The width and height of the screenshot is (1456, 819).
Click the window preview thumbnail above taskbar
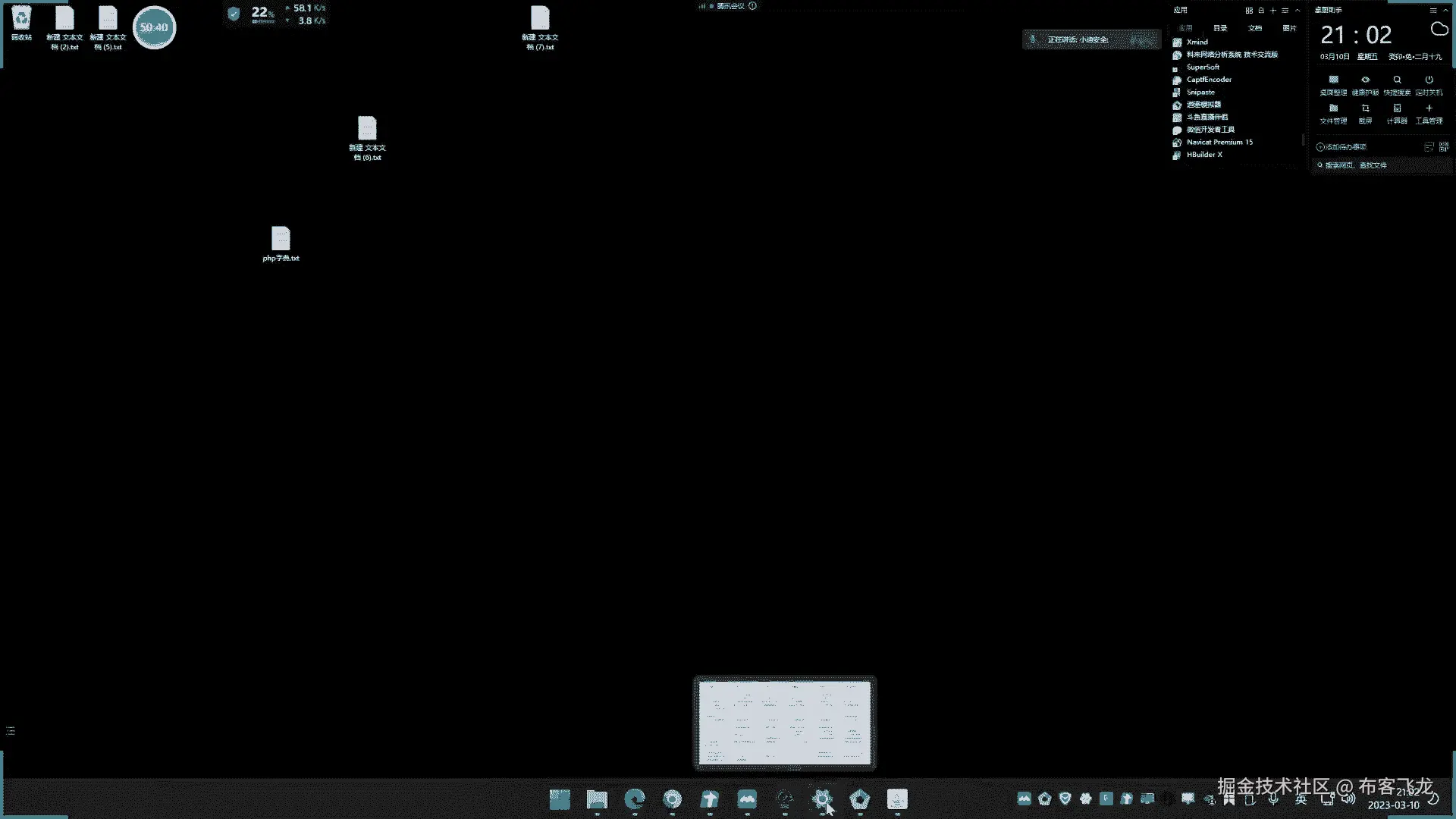click(785, 723)
